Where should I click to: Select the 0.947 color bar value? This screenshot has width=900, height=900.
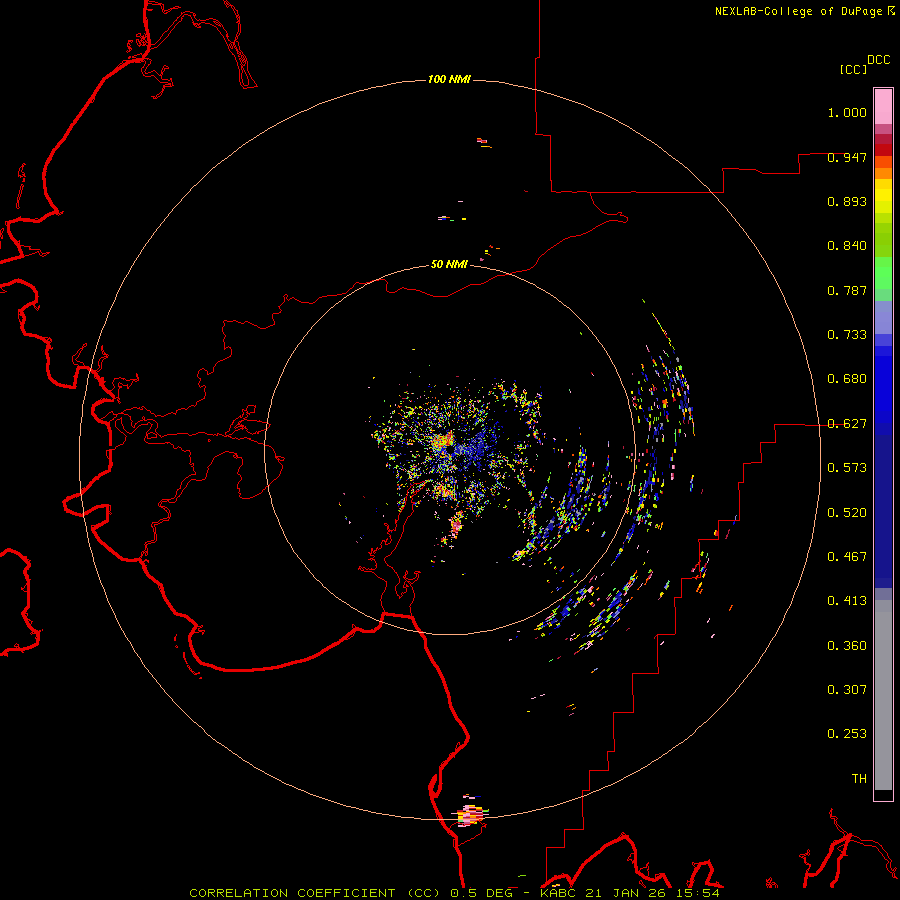click(847, 157)
